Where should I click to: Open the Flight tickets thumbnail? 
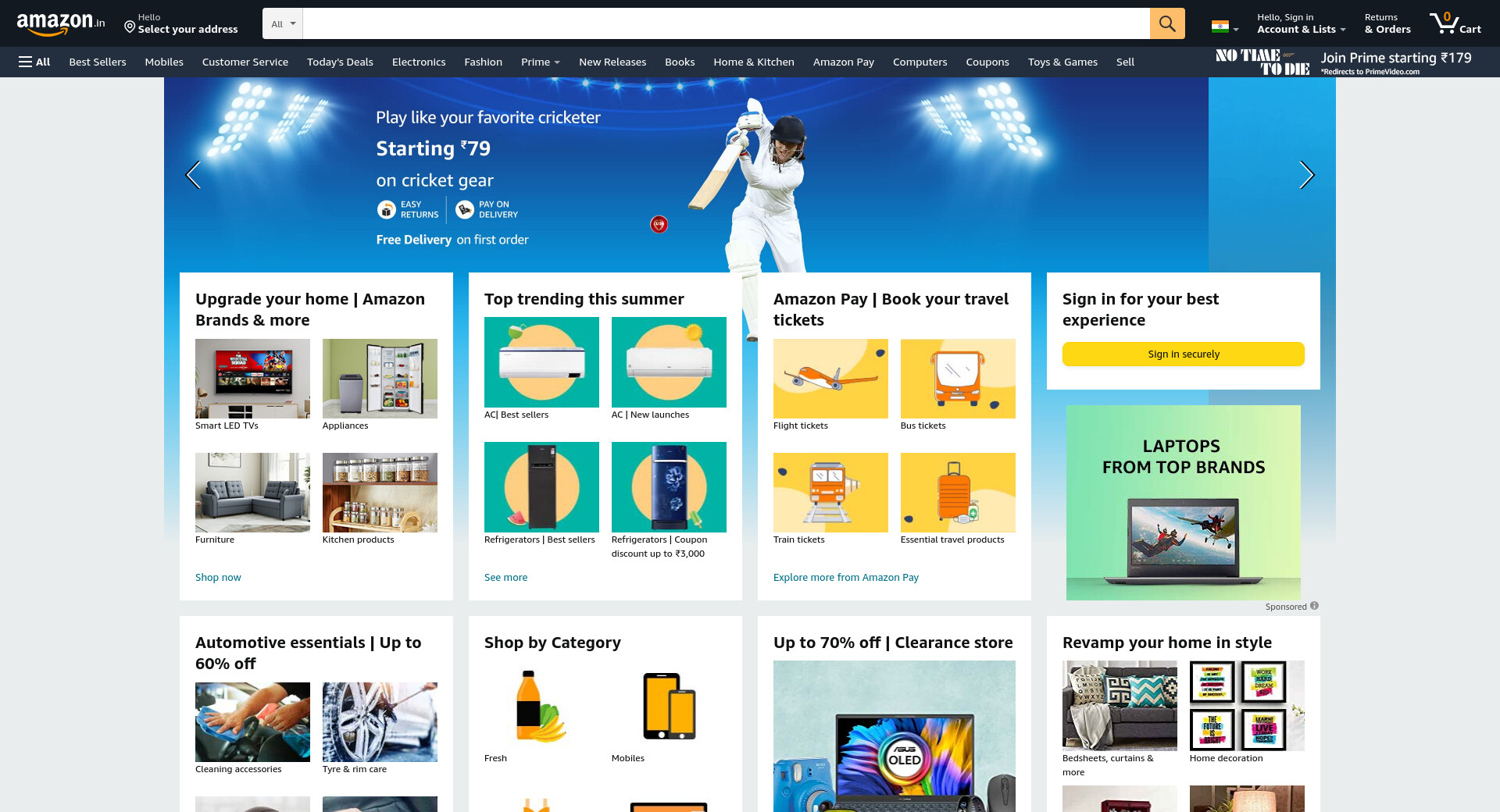pyautogui.click(x=830, y=379)
